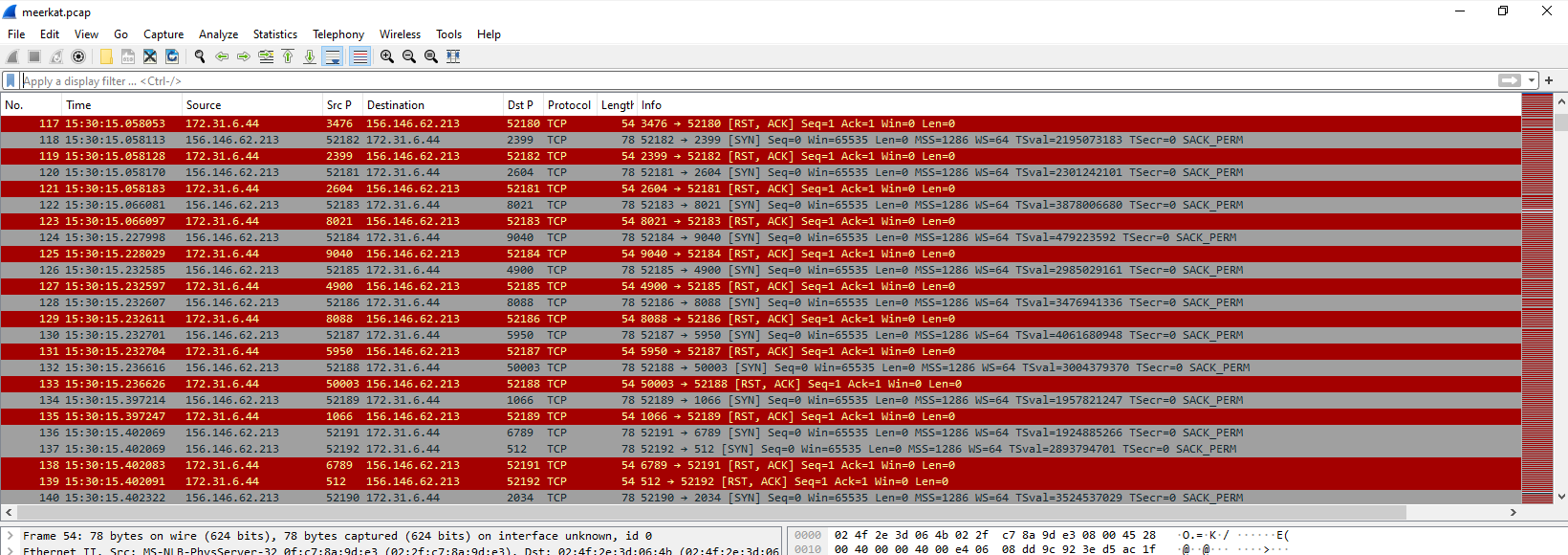This screenshot has height=555, width=1568.
Task: Close this capture file
Action: 150,56
